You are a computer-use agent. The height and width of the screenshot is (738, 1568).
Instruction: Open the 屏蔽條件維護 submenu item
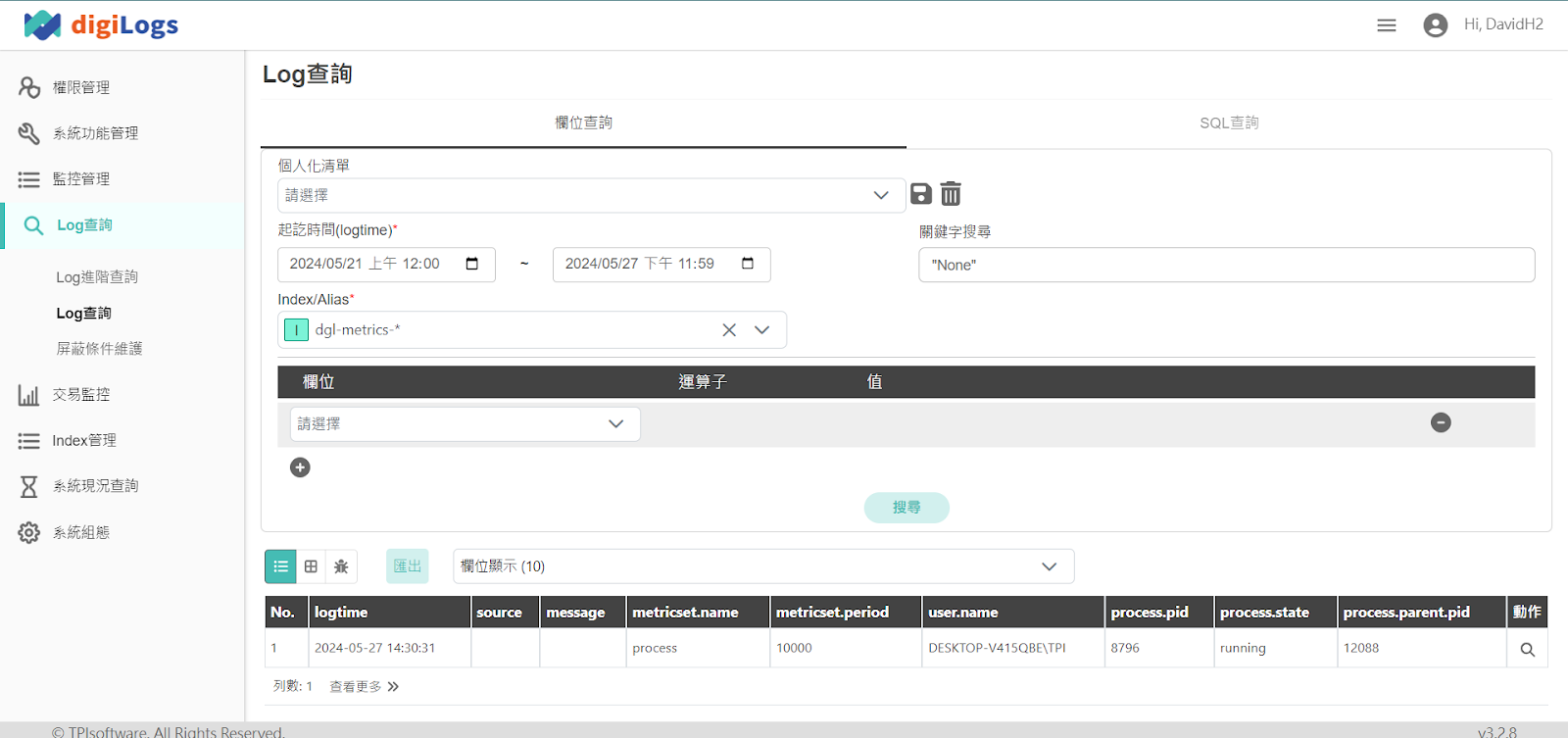pyautogui.click(x=99, y=349)
